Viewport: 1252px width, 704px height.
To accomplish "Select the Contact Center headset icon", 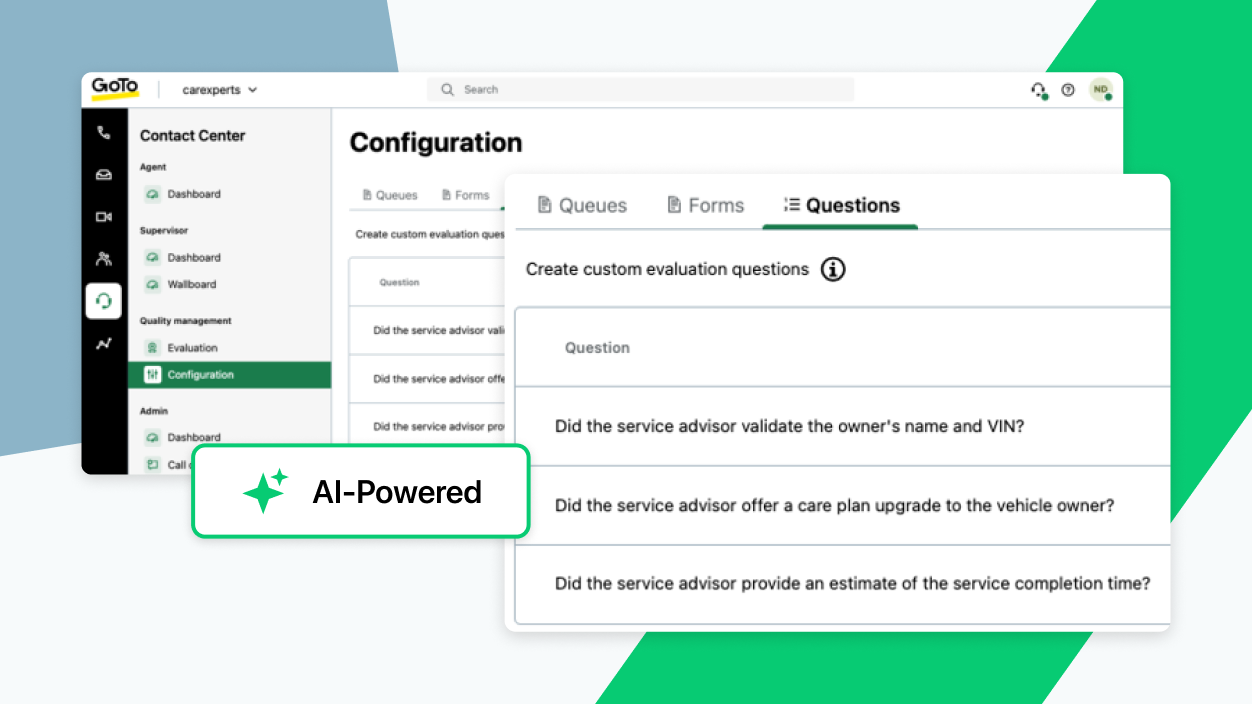I will [x=104, y=301].
